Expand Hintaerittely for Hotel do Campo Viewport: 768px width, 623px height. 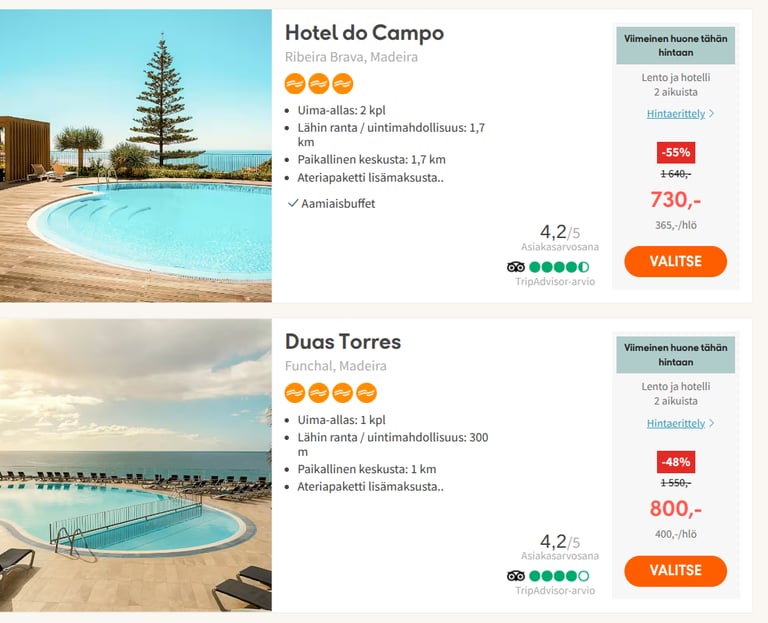point(680,114)
